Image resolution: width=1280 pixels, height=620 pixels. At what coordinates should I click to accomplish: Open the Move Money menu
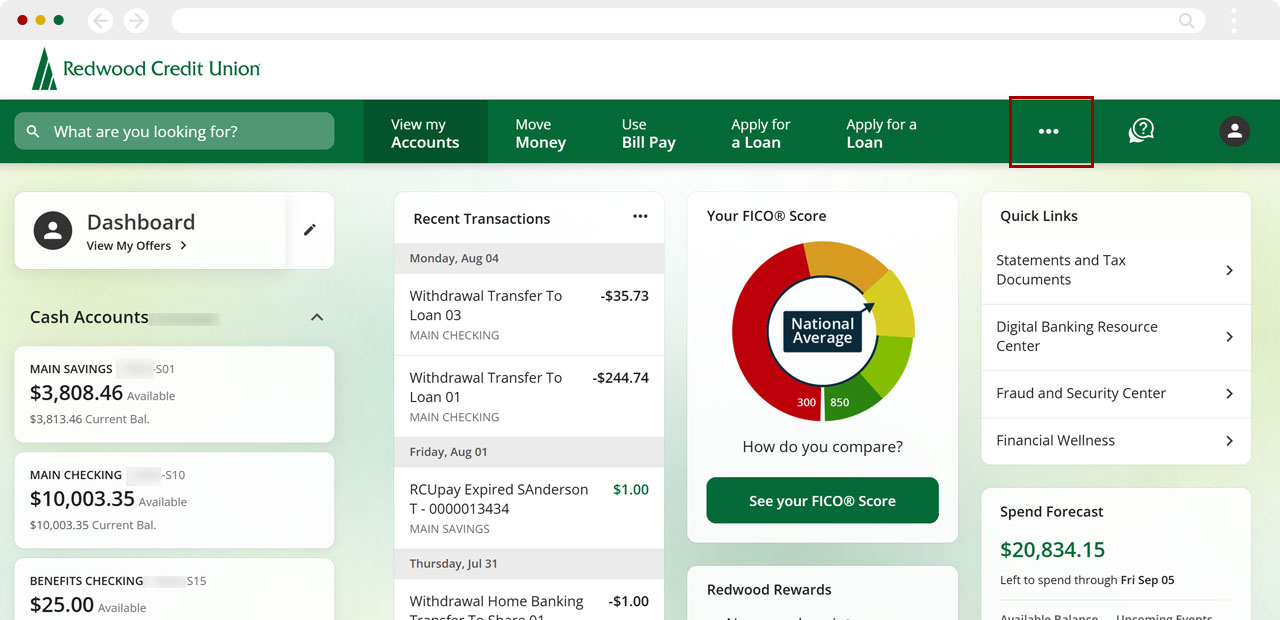[x=540, y=133]
